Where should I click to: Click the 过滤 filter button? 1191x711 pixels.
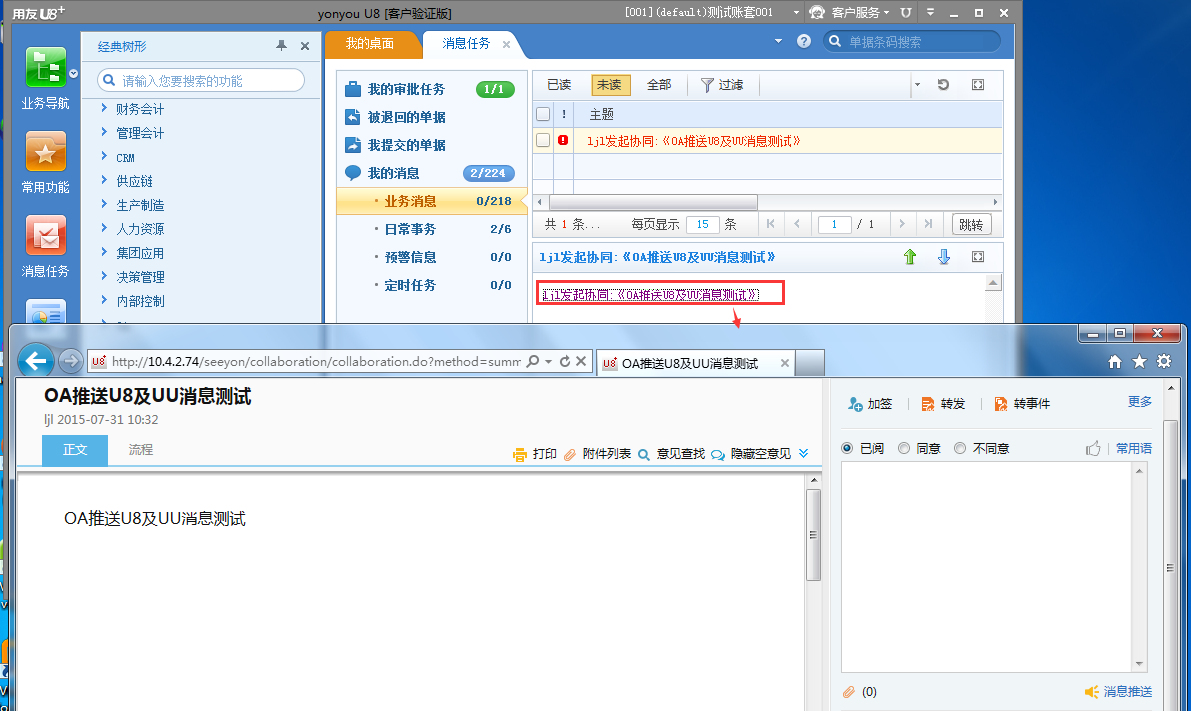tap(722, 85)
